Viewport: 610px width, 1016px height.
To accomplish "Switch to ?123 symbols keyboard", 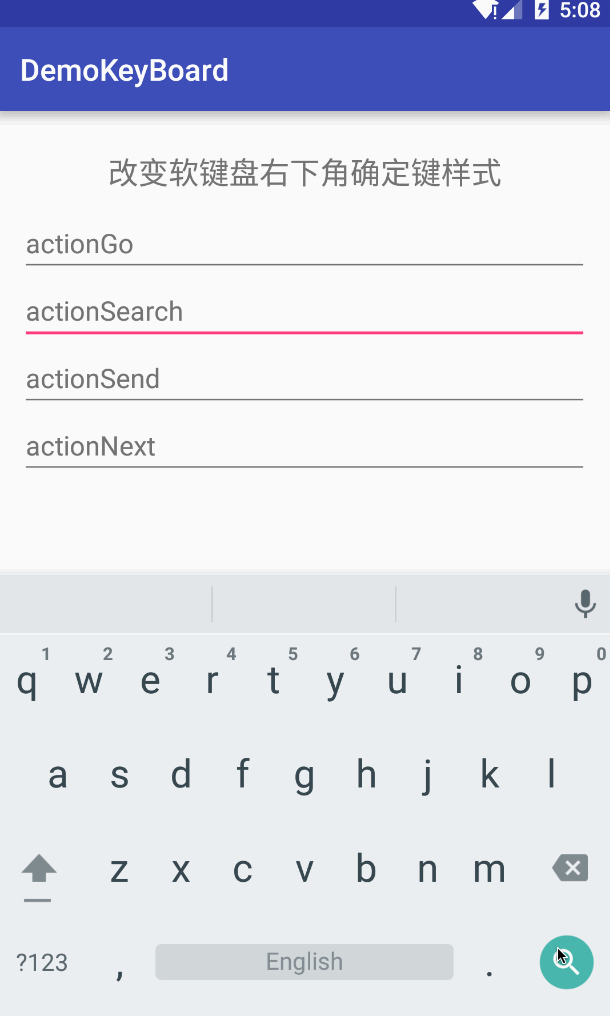I will [x=42, y=963].
